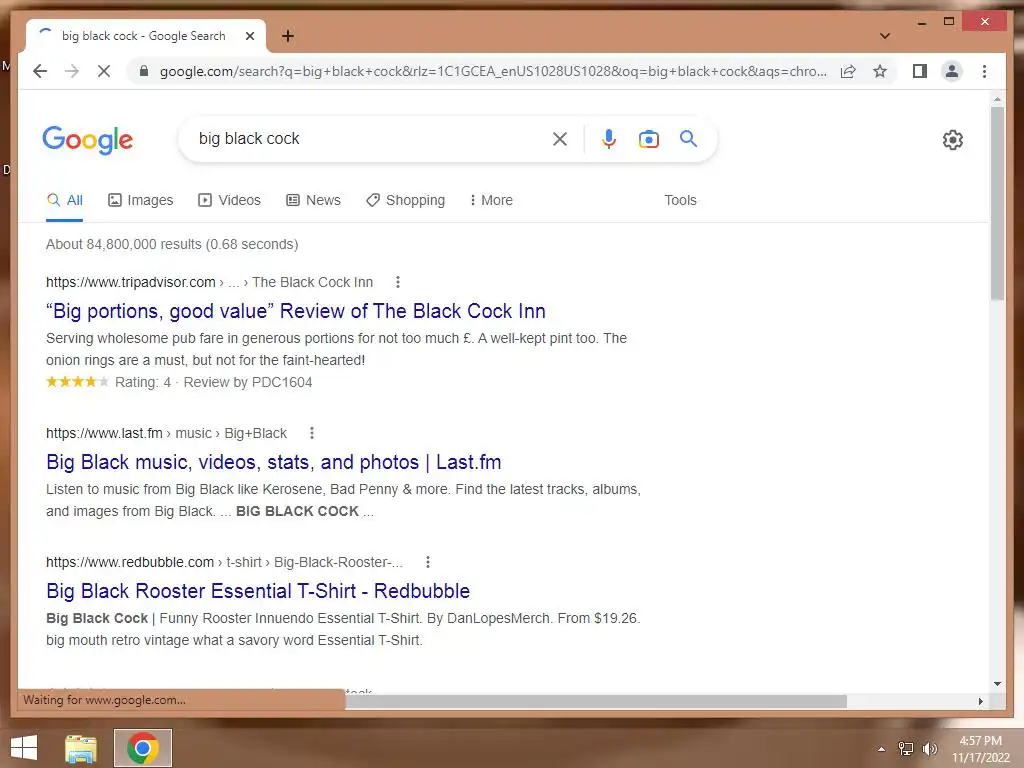This screenshot has width=1024, height=768.
Task: Click the browser back arrow
Action: (40, 71)
